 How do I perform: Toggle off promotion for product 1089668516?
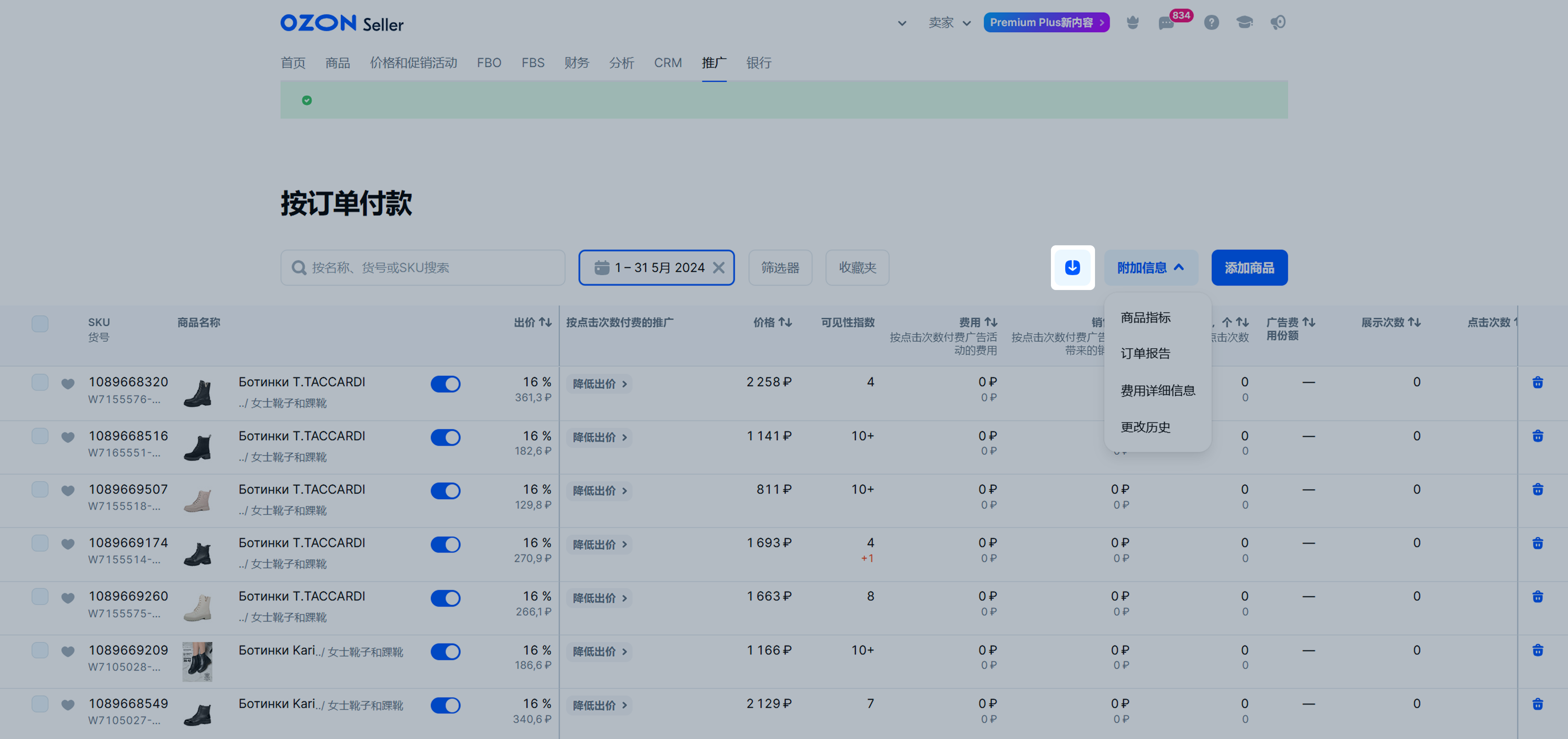click(445, 438)
